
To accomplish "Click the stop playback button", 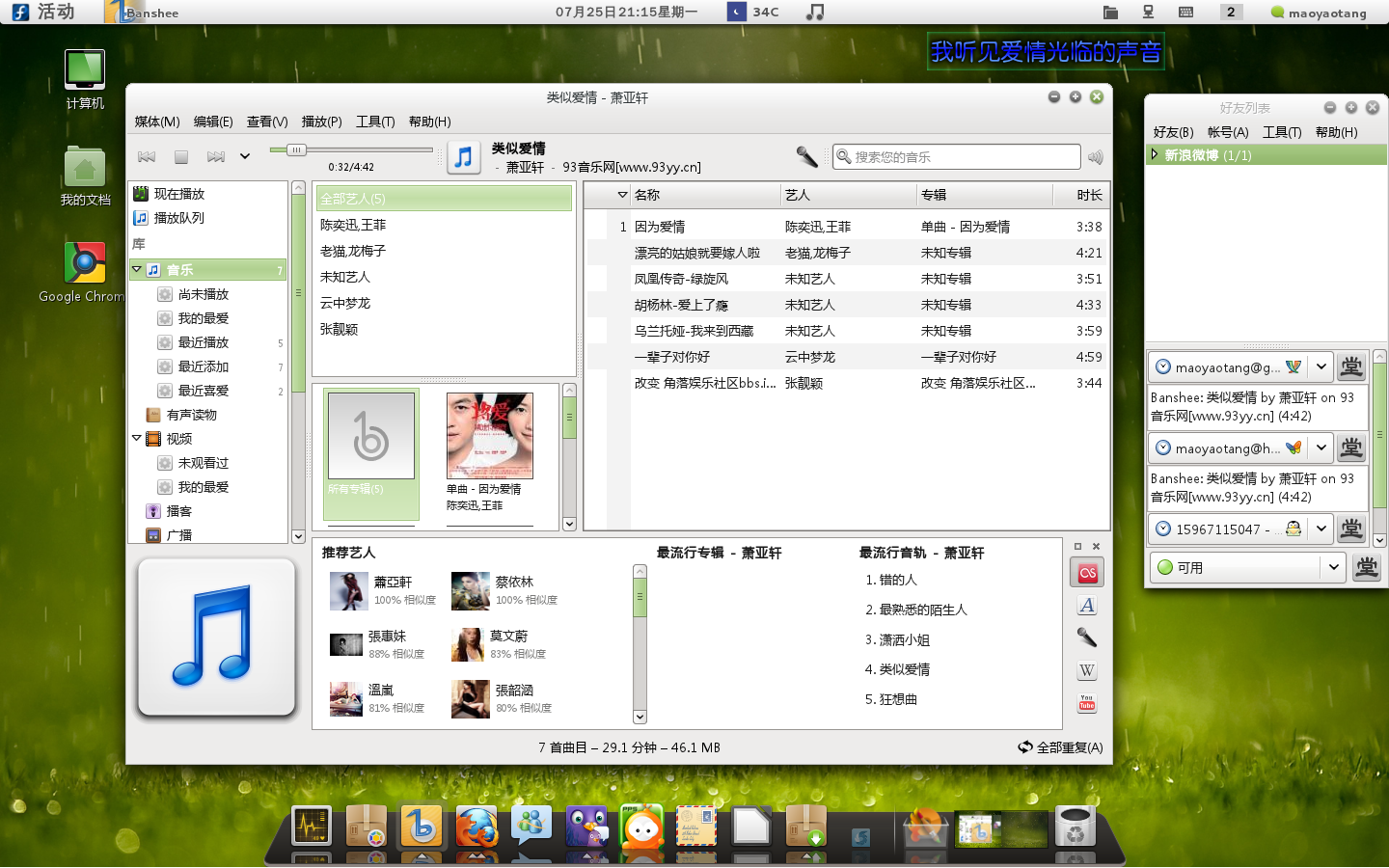I will pos(180,156).
